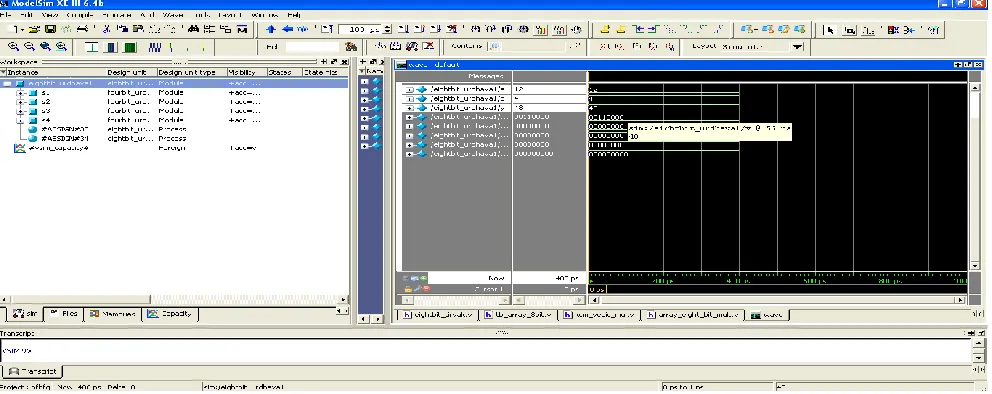Screen dimensions: 992x394
Task: Open the Layout dropdown list
Action: [797, 47]
